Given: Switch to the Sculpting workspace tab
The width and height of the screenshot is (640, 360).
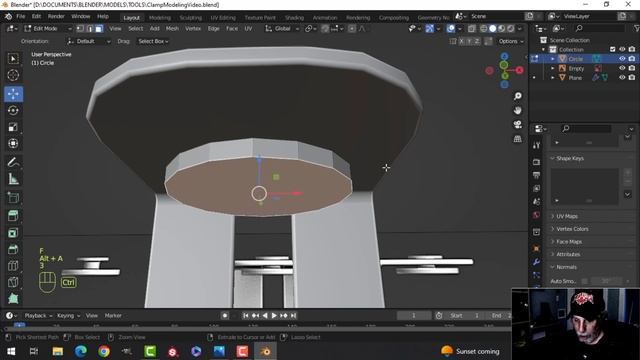Looking at the screenshot, I should tap(191, 18).
